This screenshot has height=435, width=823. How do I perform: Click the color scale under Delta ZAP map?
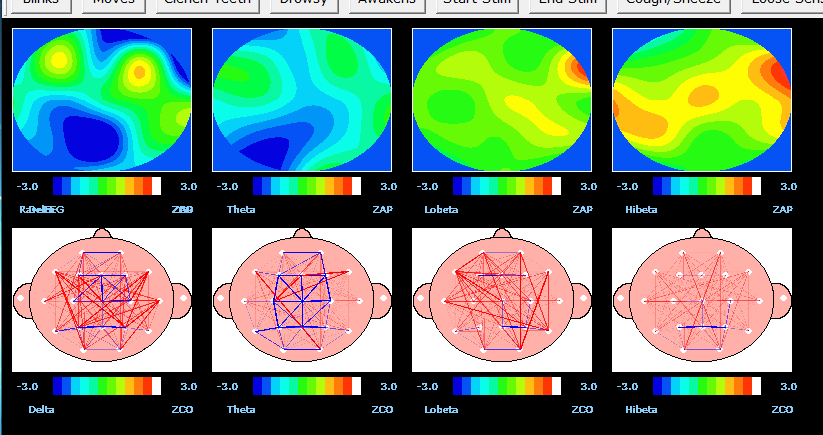pos(106,186)
